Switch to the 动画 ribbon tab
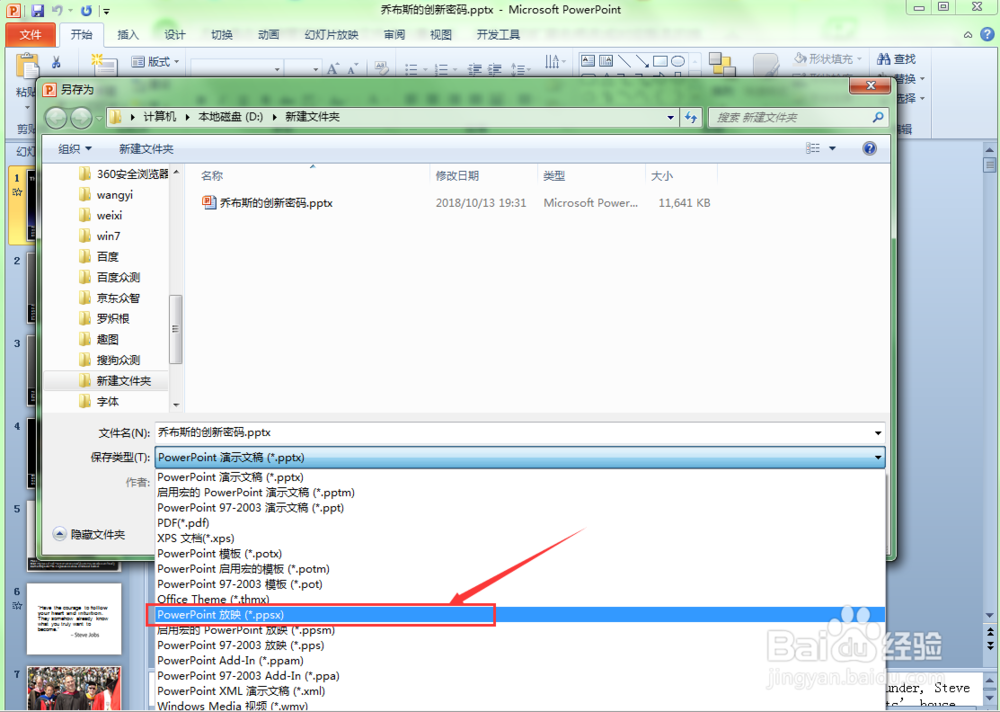Screen dimensions: 1000x712 tap(268, 35)
